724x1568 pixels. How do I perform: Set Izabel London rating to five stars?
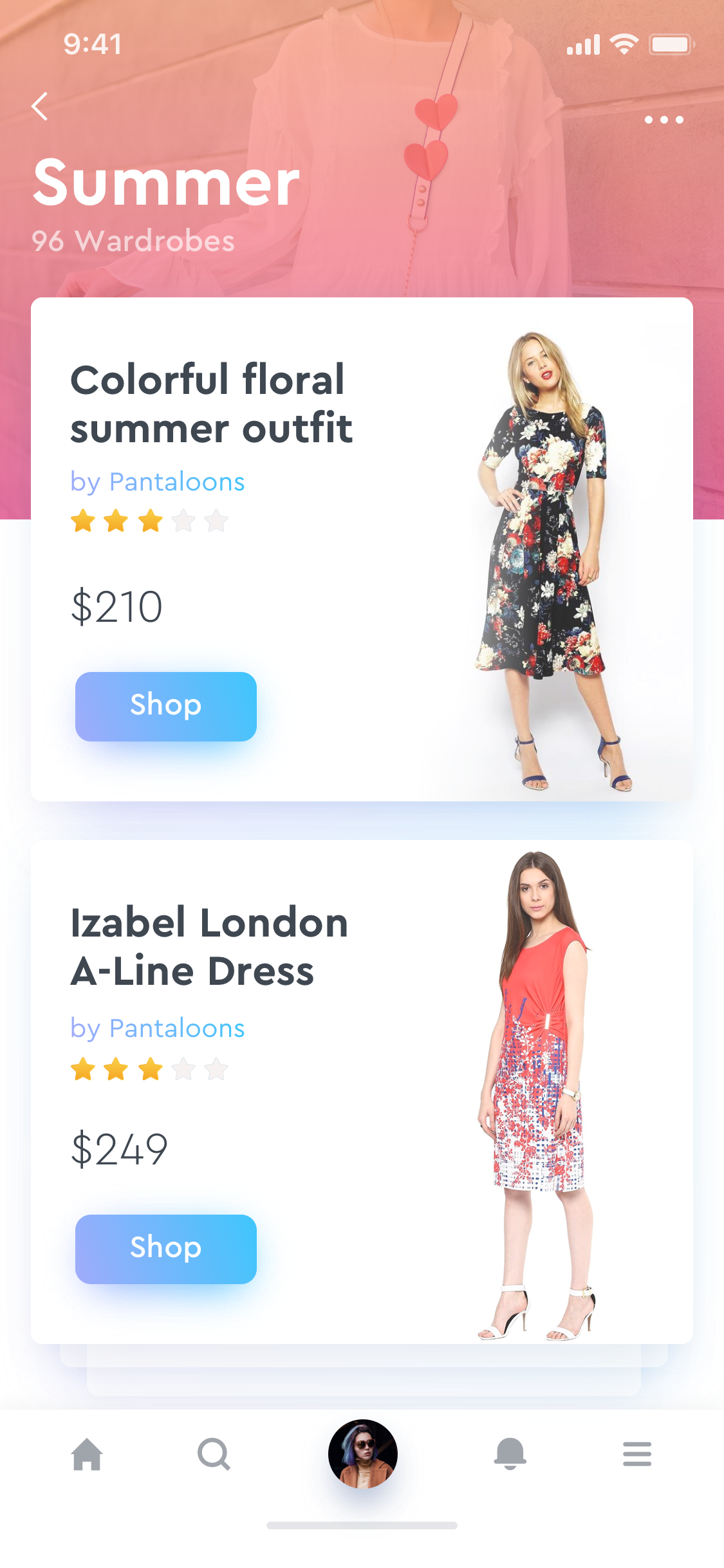click(x=216, y=1069)
